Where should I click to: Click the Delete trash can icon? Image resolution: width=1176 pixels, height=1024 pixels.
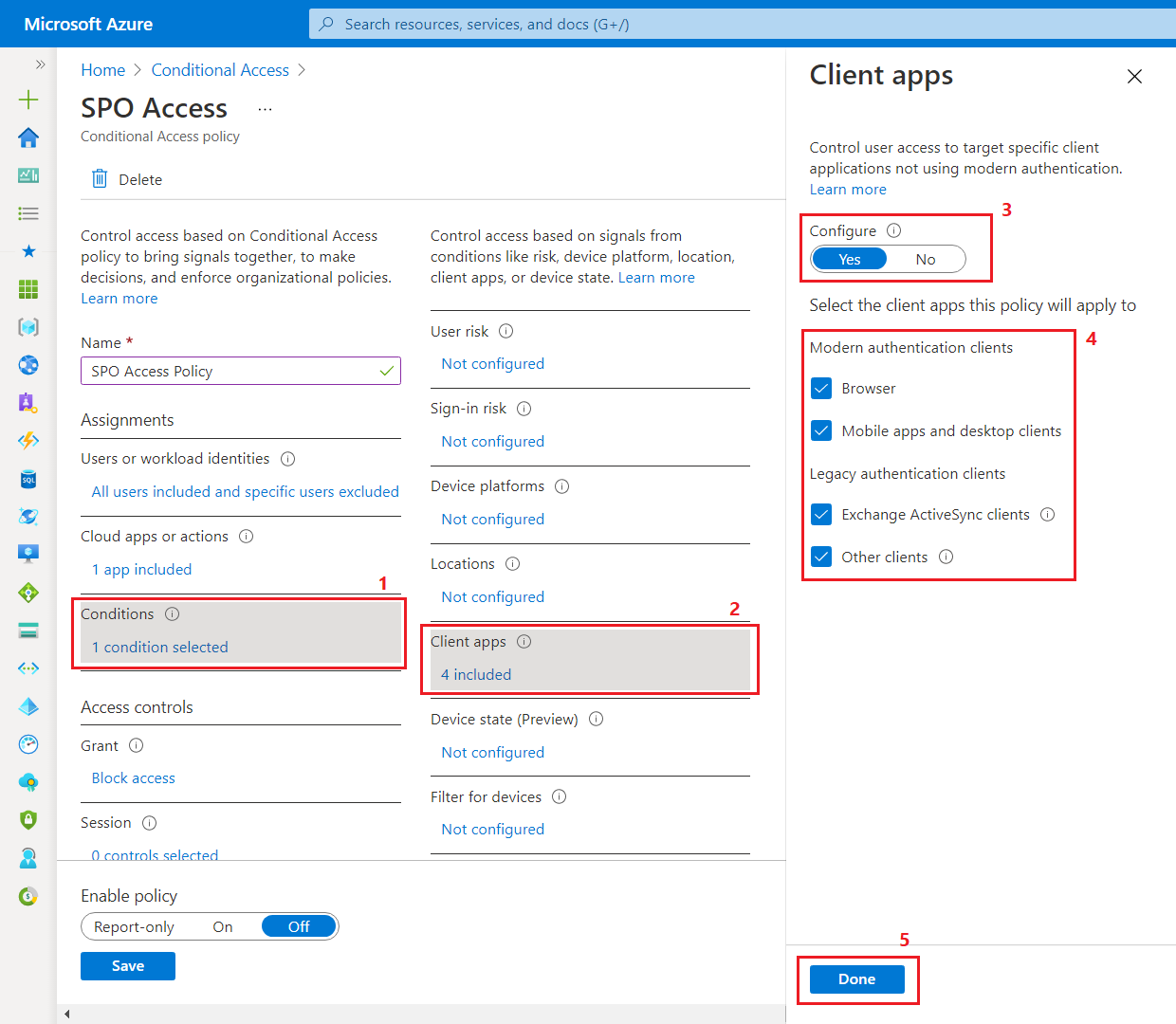point(100,179)
